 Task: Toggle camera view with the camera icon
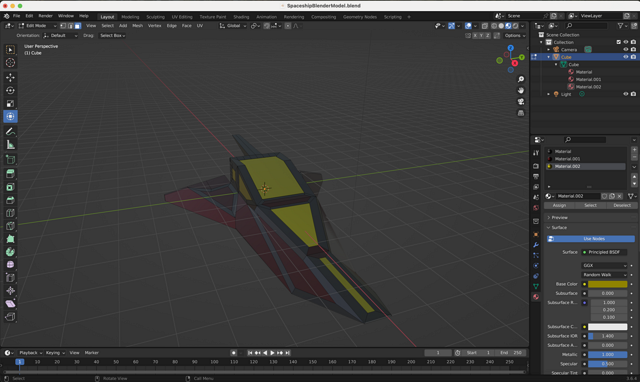click(521, 102)
